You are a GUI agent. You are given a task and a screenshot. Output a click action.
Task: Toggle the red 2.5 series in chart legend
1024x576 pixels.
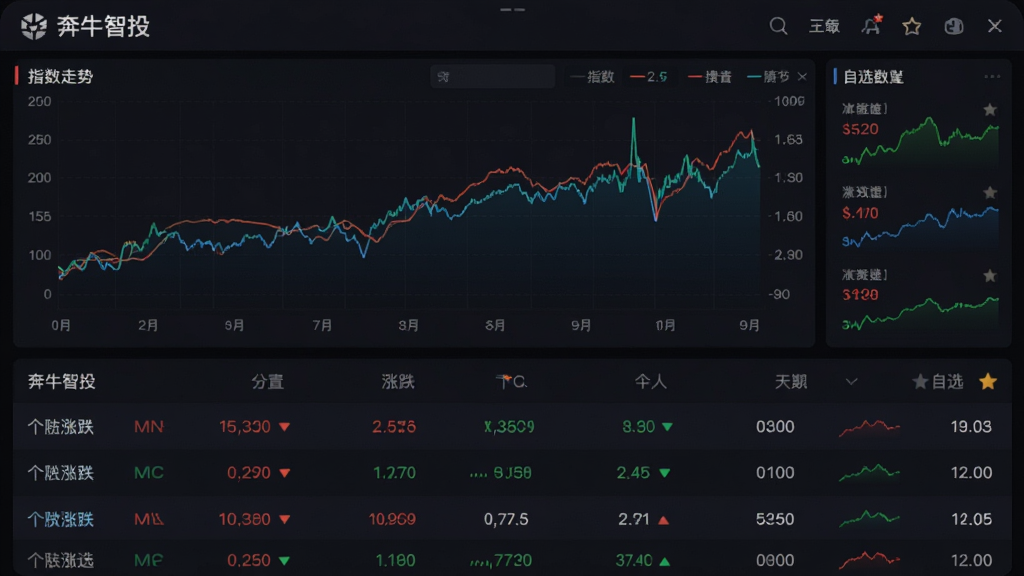click(648, 77)
